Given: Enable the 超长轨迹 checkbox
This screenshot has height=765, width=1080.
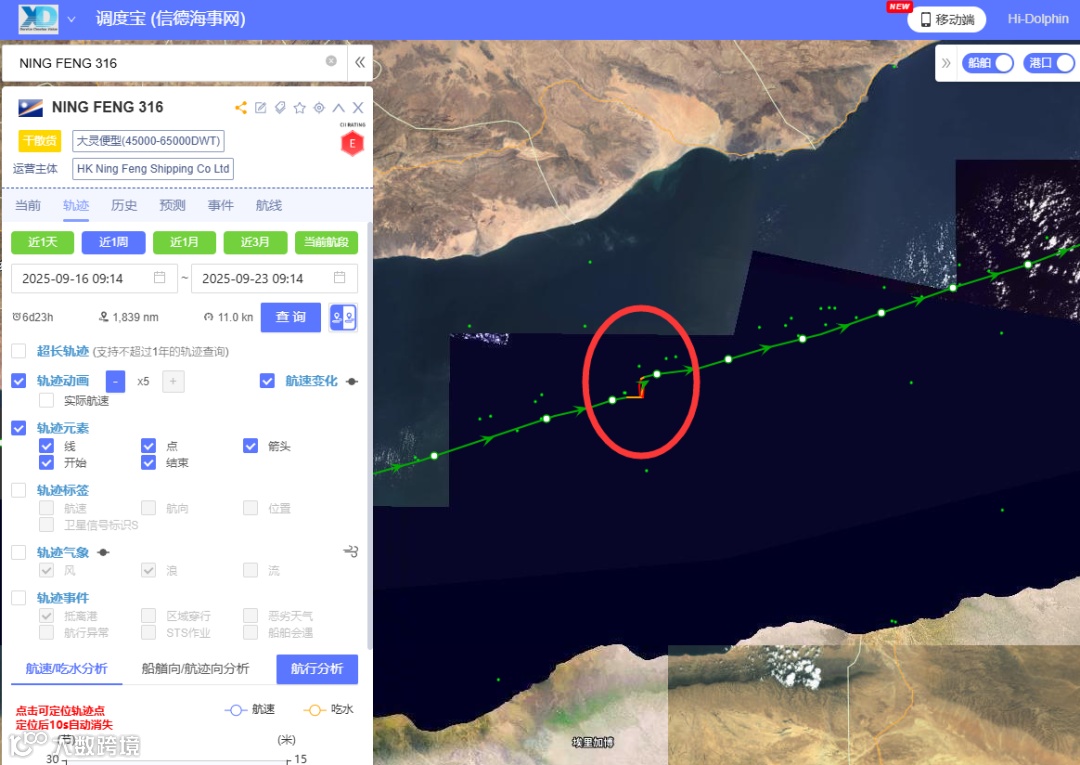Looking at the screenshot, I should (x=19, y=351).
